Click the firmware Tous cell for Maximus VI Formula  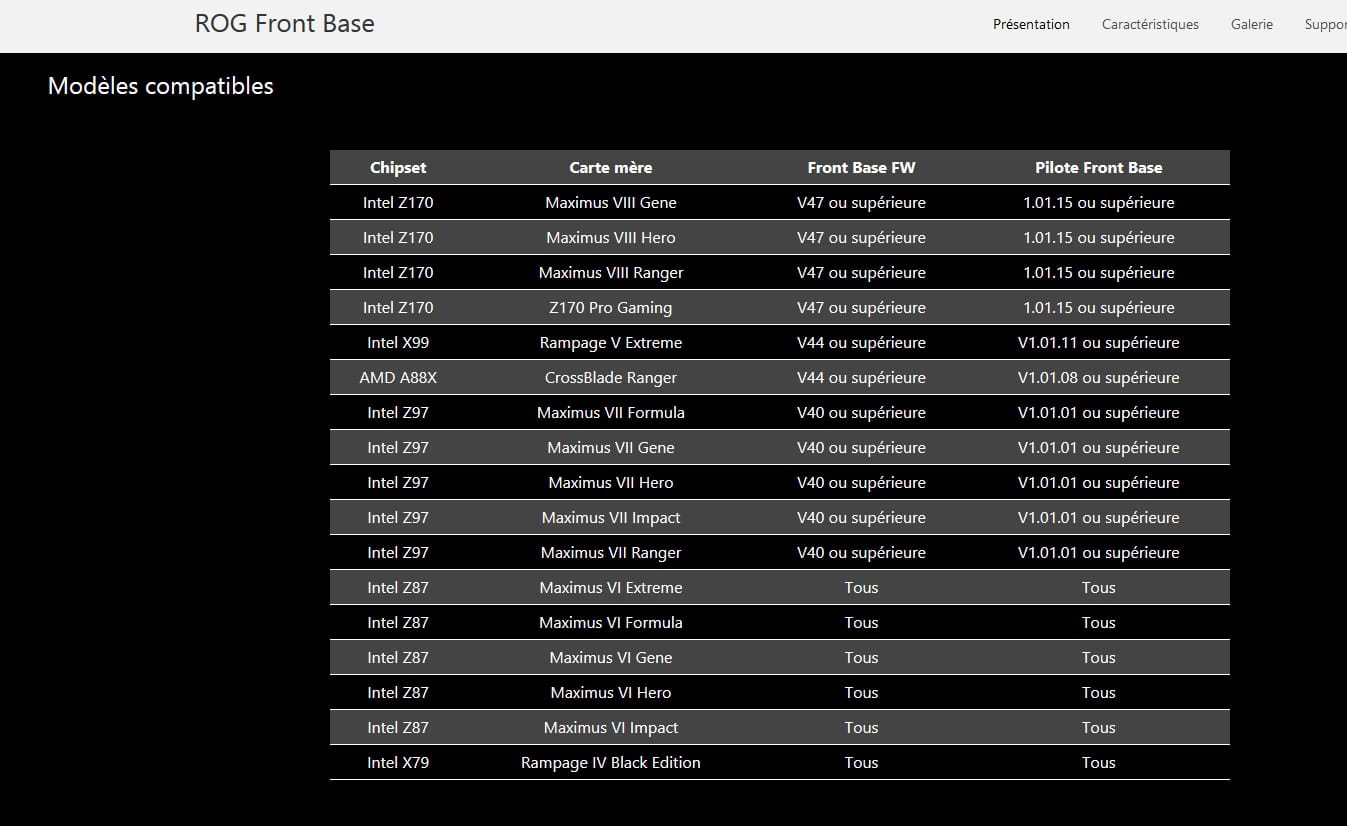(861, 623)
